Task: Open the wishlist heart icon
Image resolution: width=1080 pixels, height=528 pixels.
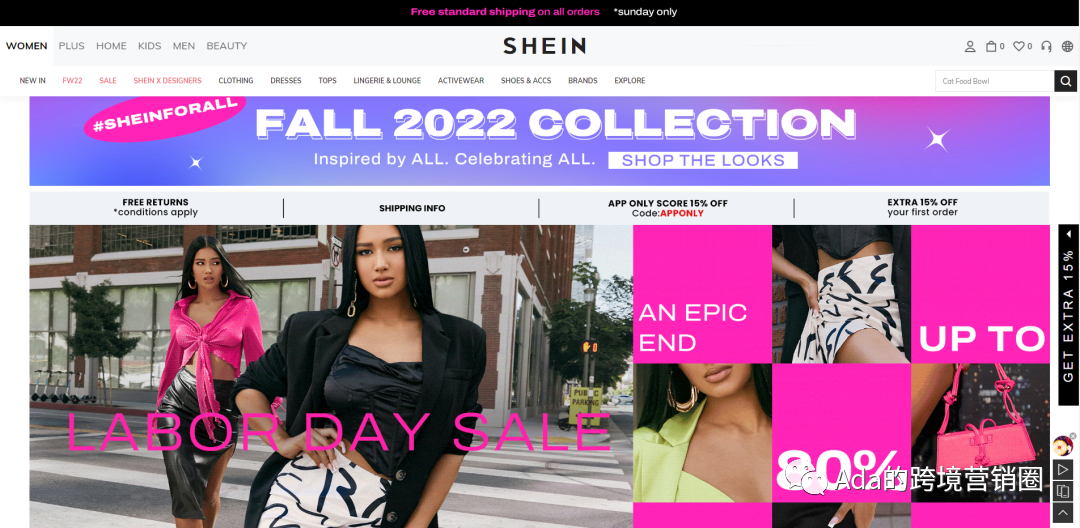Action: click(1019, 46)
